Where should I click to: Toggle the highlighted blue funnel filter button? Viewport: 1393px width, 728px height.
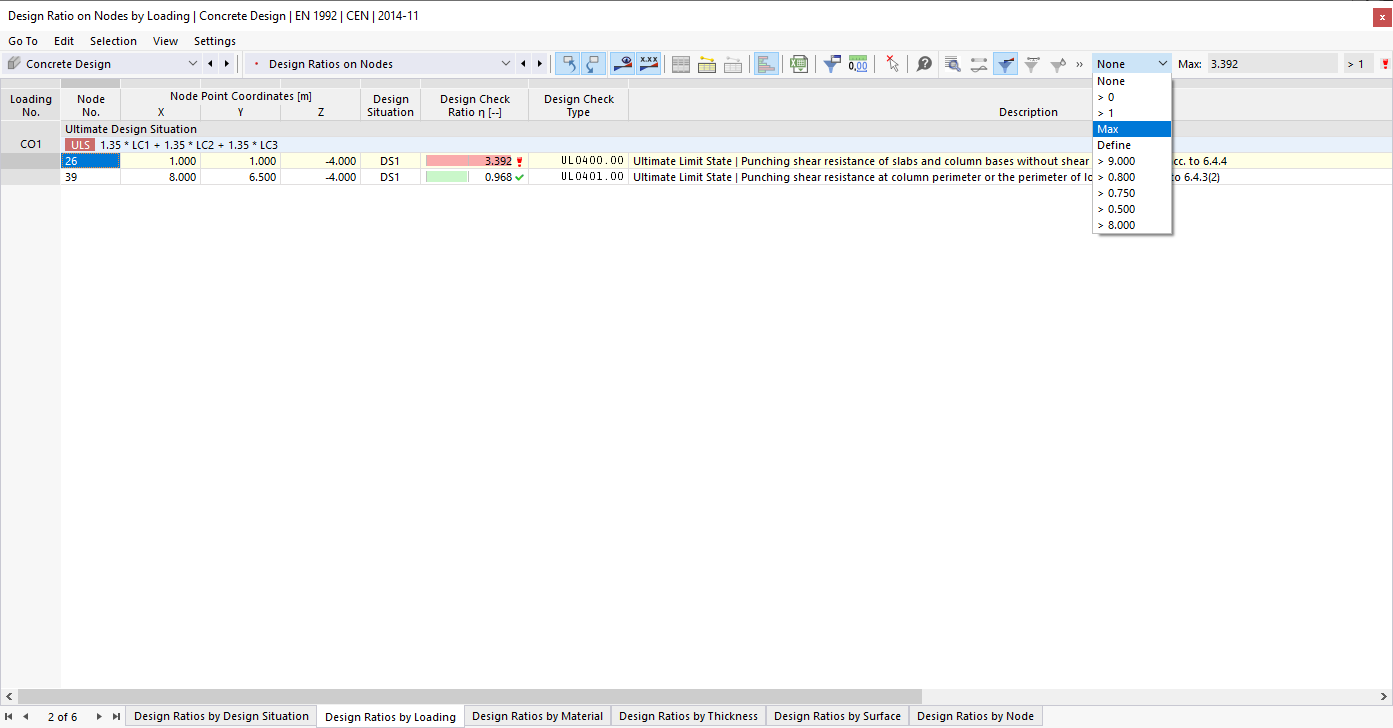click(x=1006, y=64)
